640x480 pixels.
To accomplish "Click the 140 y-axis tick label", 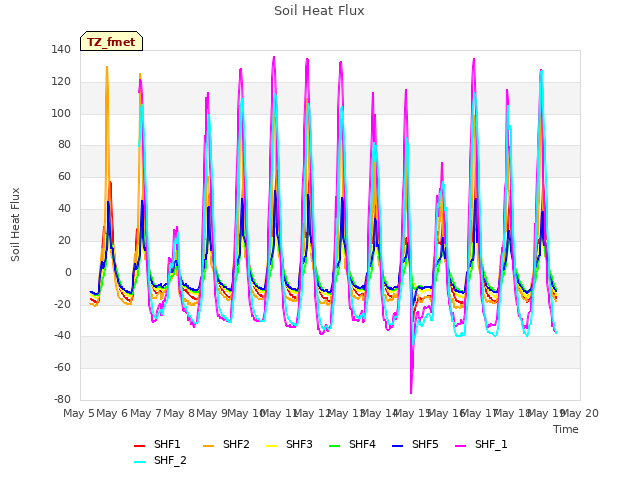I will coord(61,50).
